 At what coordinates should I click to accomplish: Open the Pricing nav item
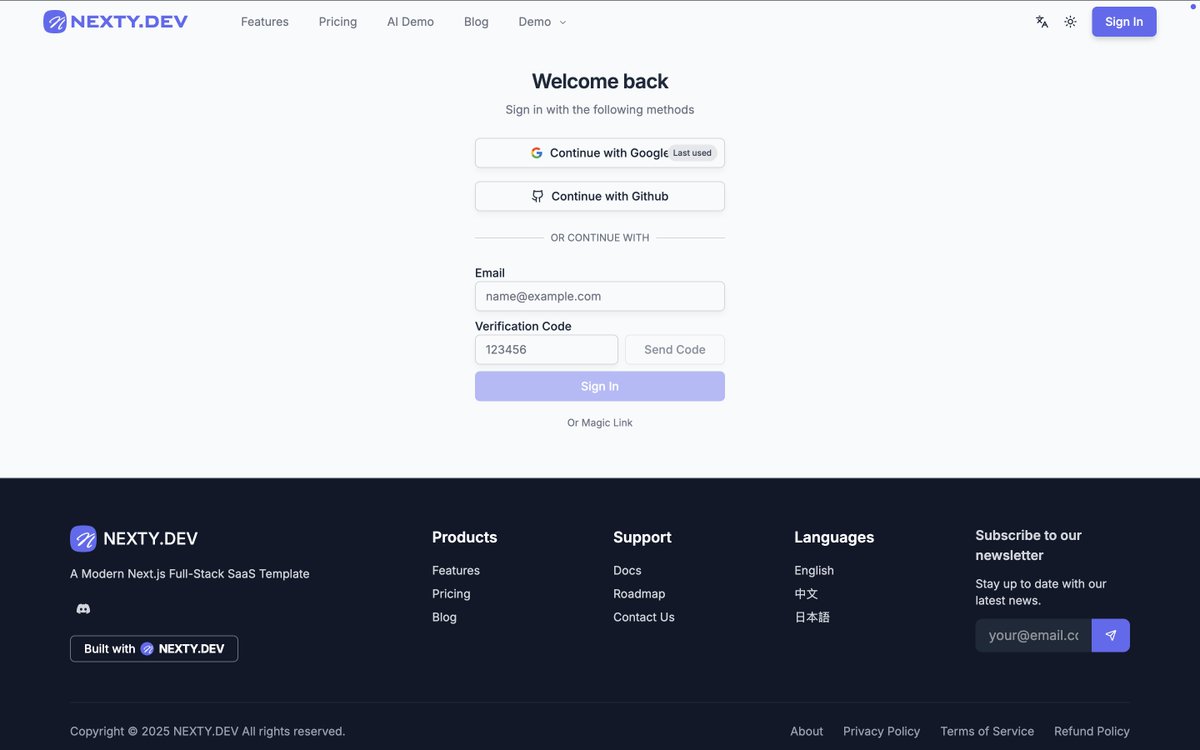coord(338,21)
